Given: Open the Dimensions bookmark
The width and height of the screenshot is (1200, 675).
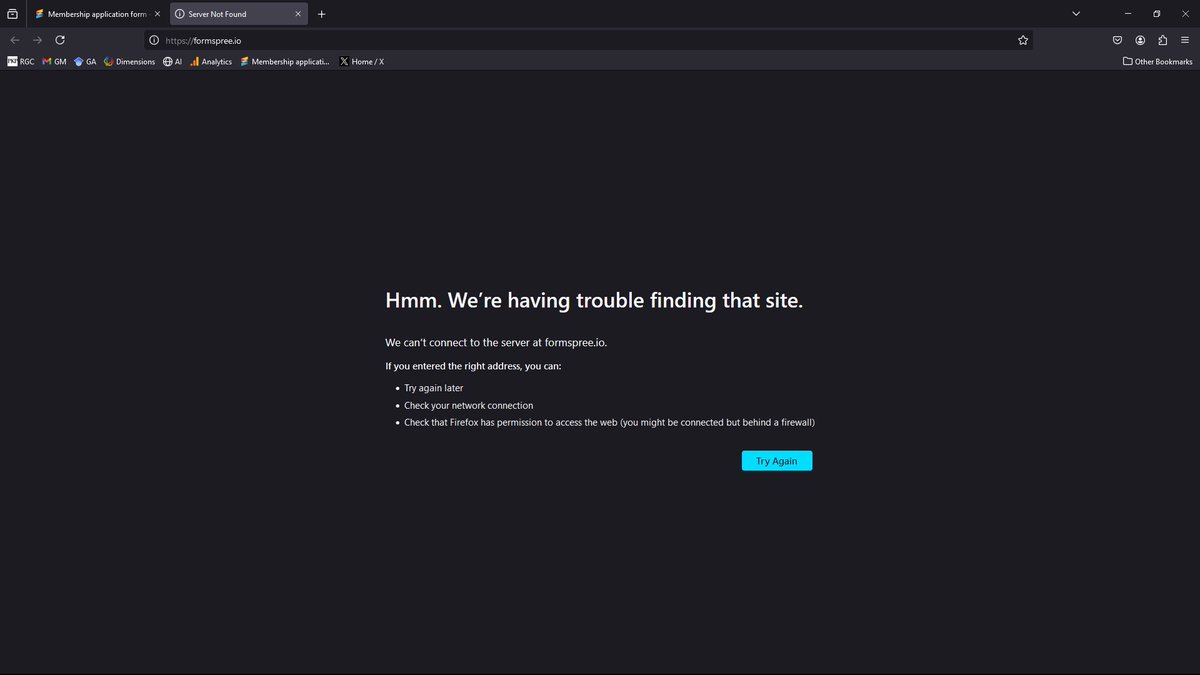Looking at the screenshot, I should pos(130,61).
